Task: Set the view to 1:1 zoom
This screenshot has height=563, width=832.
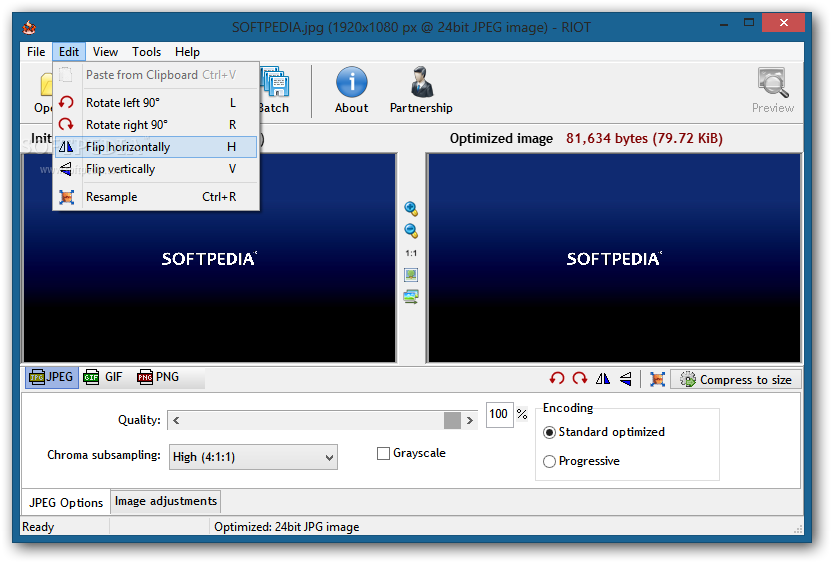Action: click(411, 253)
